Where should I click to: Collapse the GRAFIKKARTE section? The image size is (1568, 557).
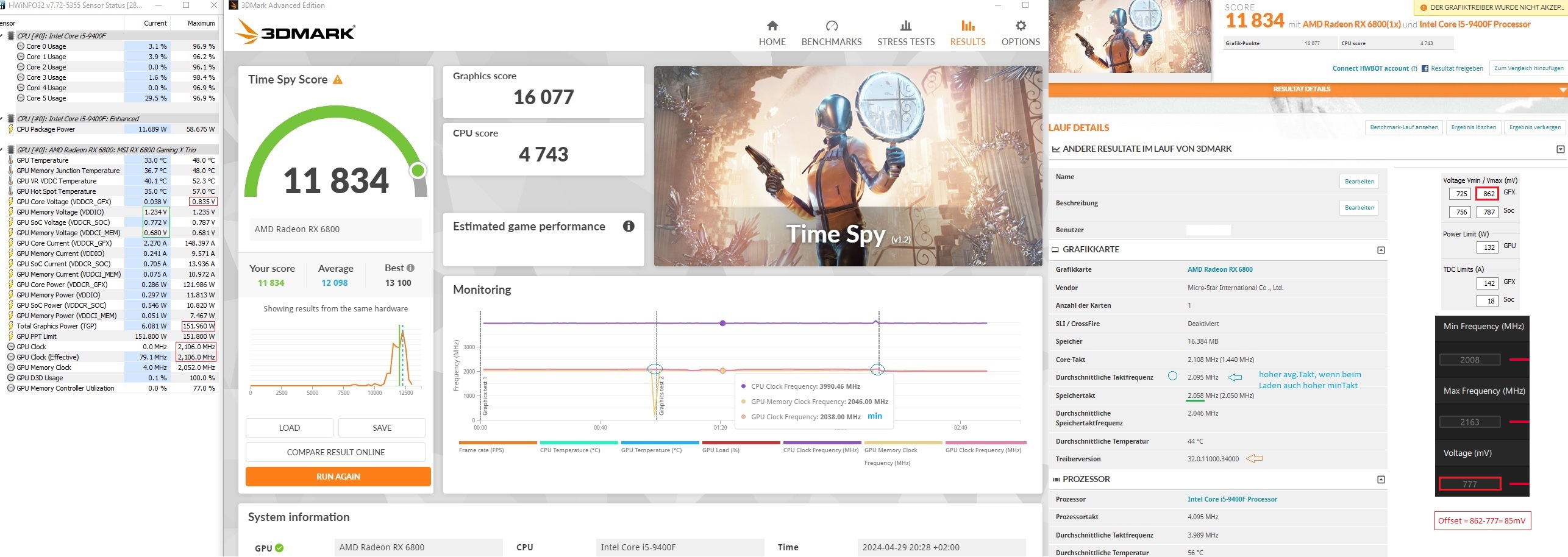1381,250
